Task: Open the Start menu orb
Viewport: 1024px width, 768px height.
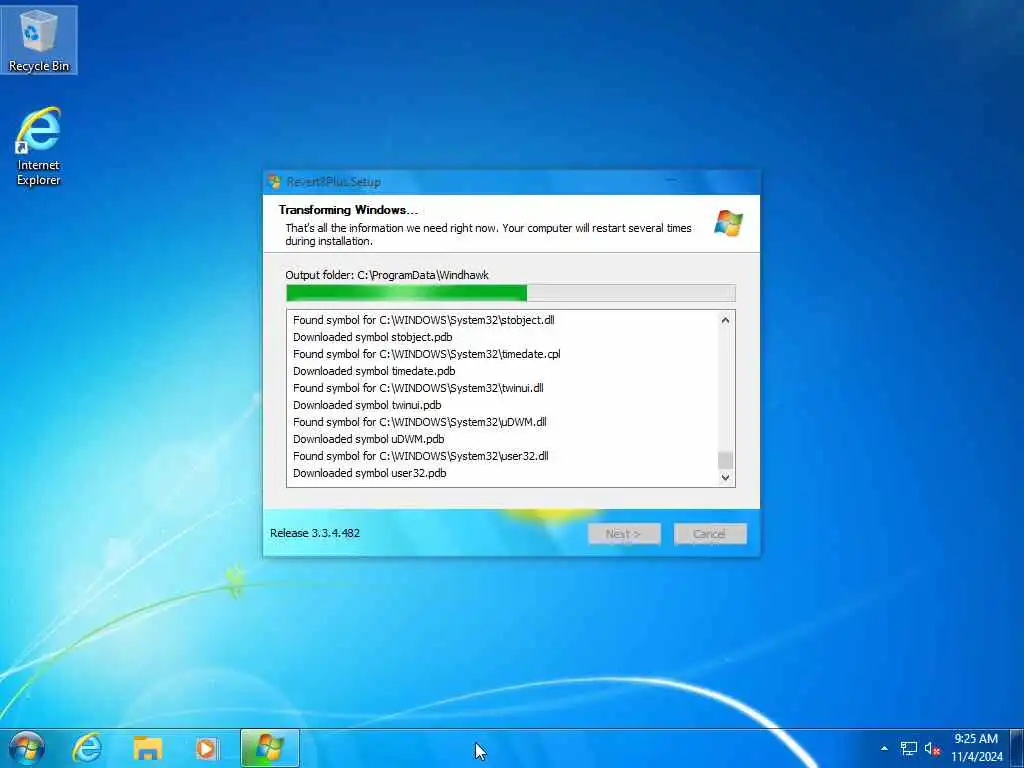Action: 26,748
